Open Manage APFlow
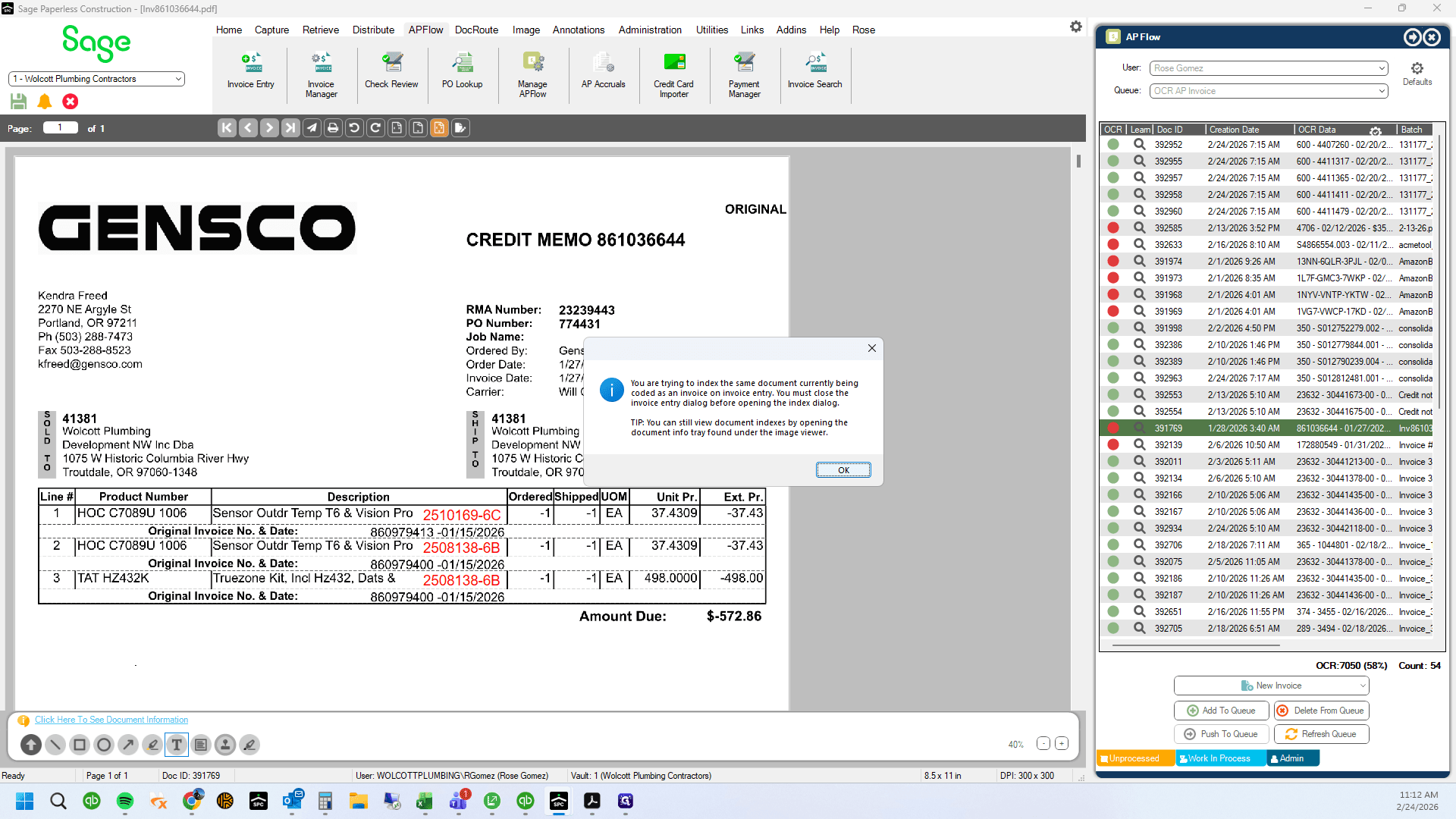 [x=532, y=76]
